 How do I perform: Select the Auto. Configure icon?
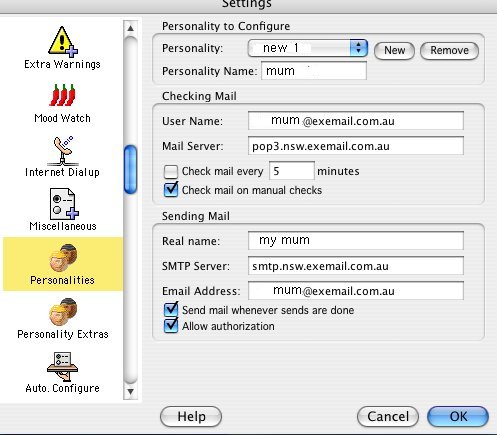click(x=62, y=366)
